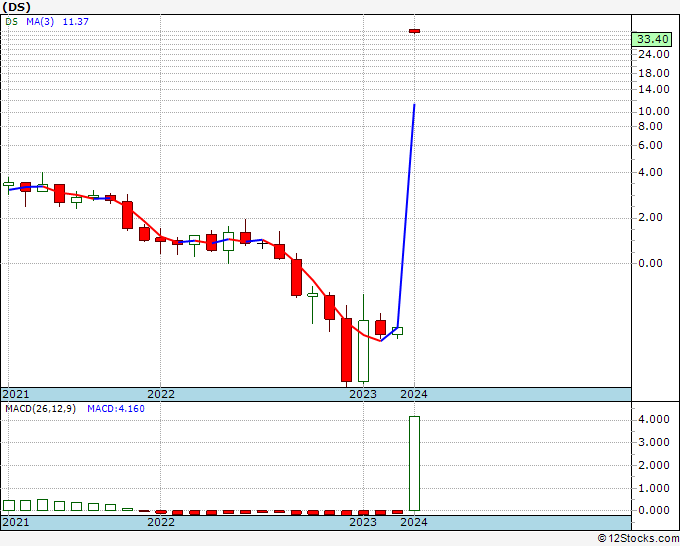This screenshot has width=680, height=546.
Task: Click the 1.000 MACD axis label
Action: pos(654,488)
